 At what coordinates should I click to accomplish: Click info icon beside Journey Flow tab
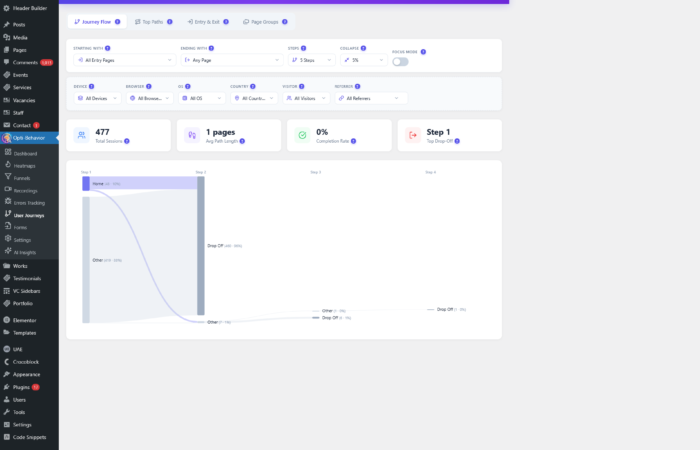pyautogui.click(x=117, y=22)
